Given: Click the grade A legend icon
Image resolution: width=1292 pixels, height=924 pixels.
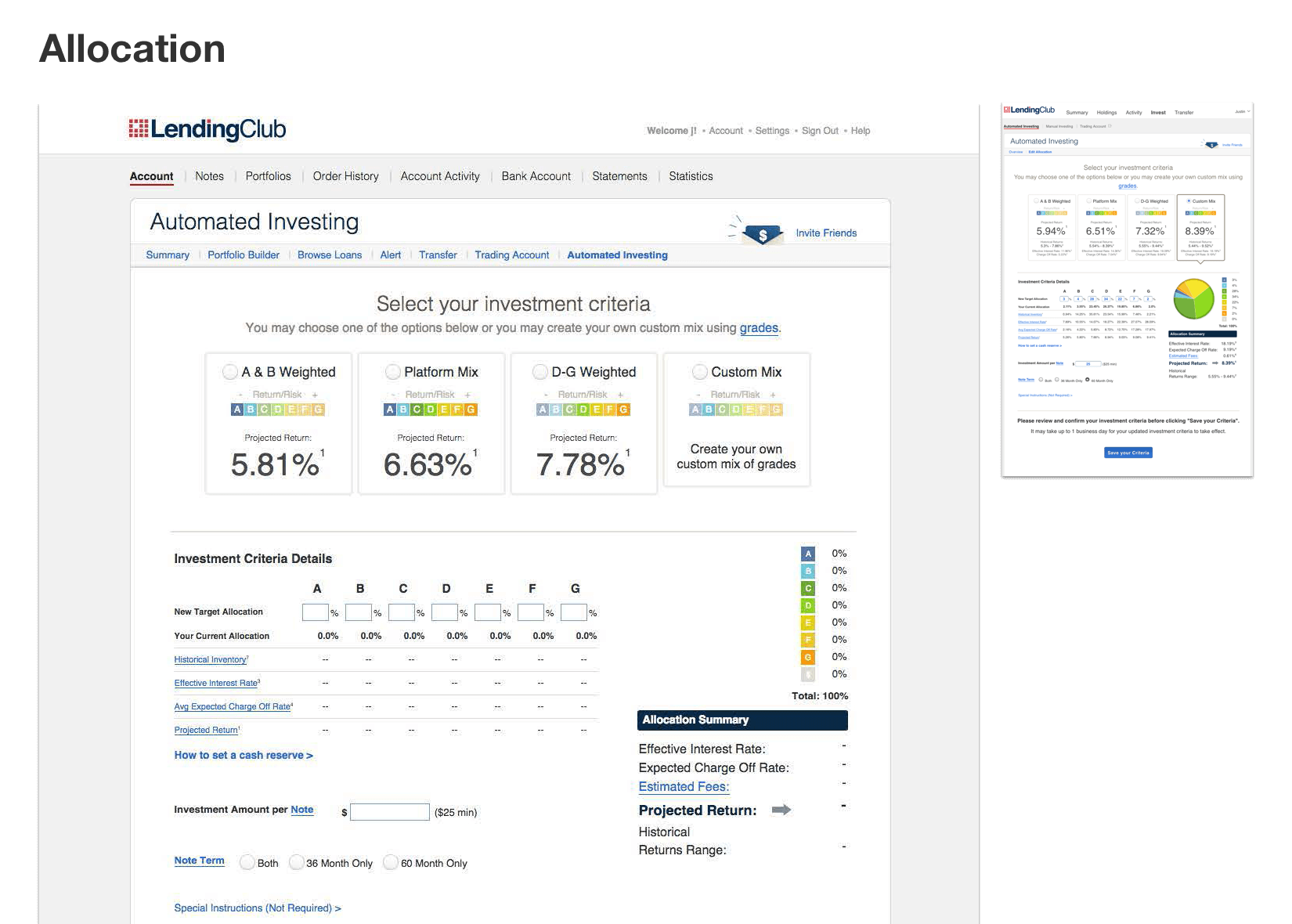Looking at the screenshot, I should pos(808,554).
